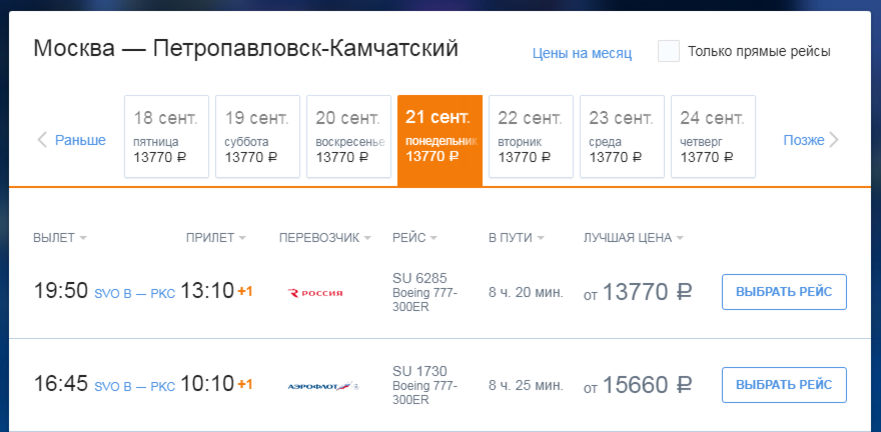Switch to 24 сент. четверг date

click(x=713, y=137)
